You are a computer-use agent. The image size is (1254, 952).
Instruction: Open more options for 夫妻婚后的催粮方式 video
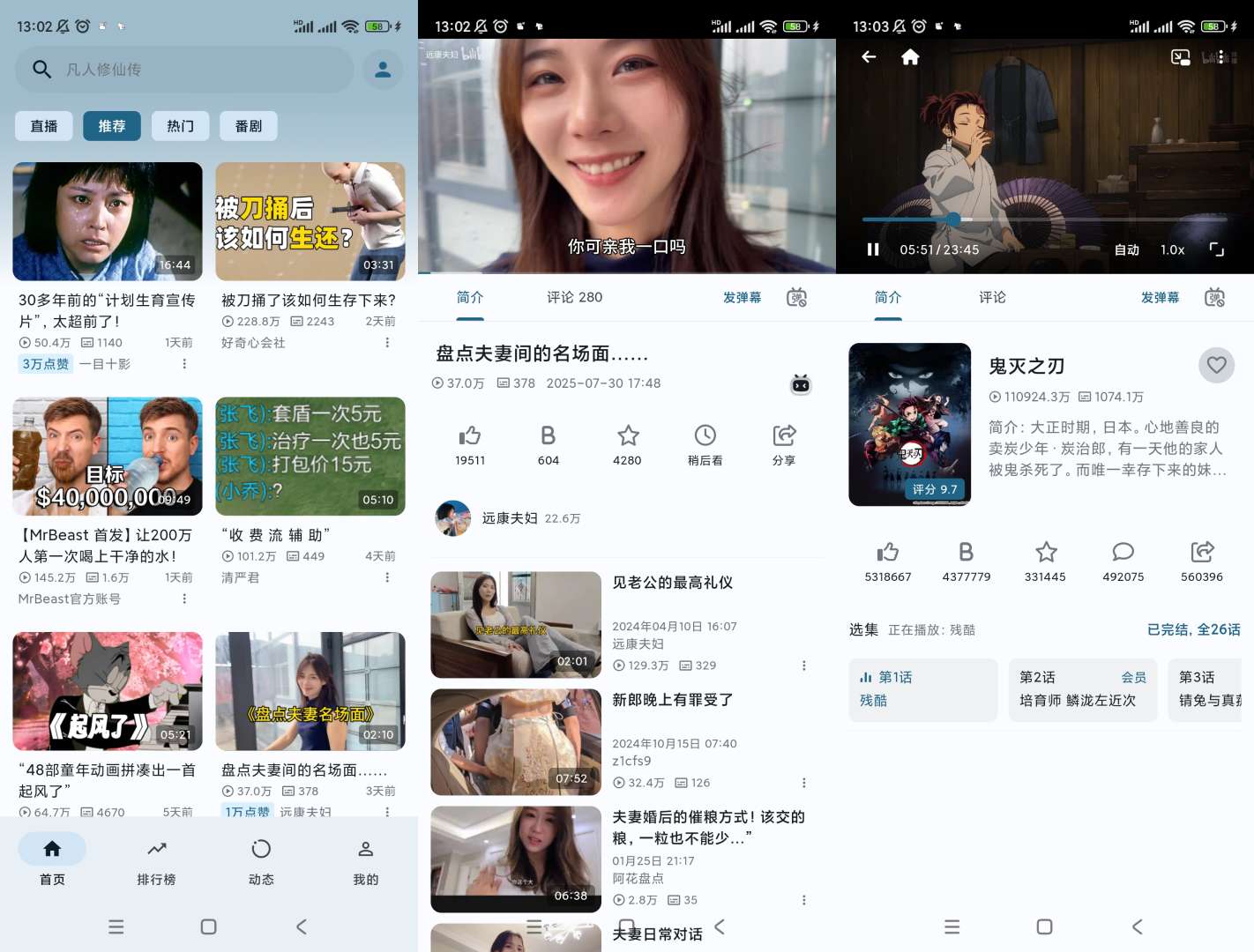803,900
